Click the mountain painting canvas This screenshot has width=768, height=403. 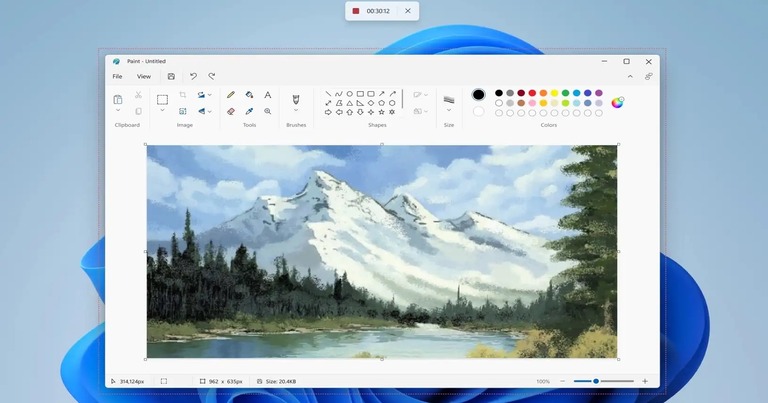[x=382, y=252]
